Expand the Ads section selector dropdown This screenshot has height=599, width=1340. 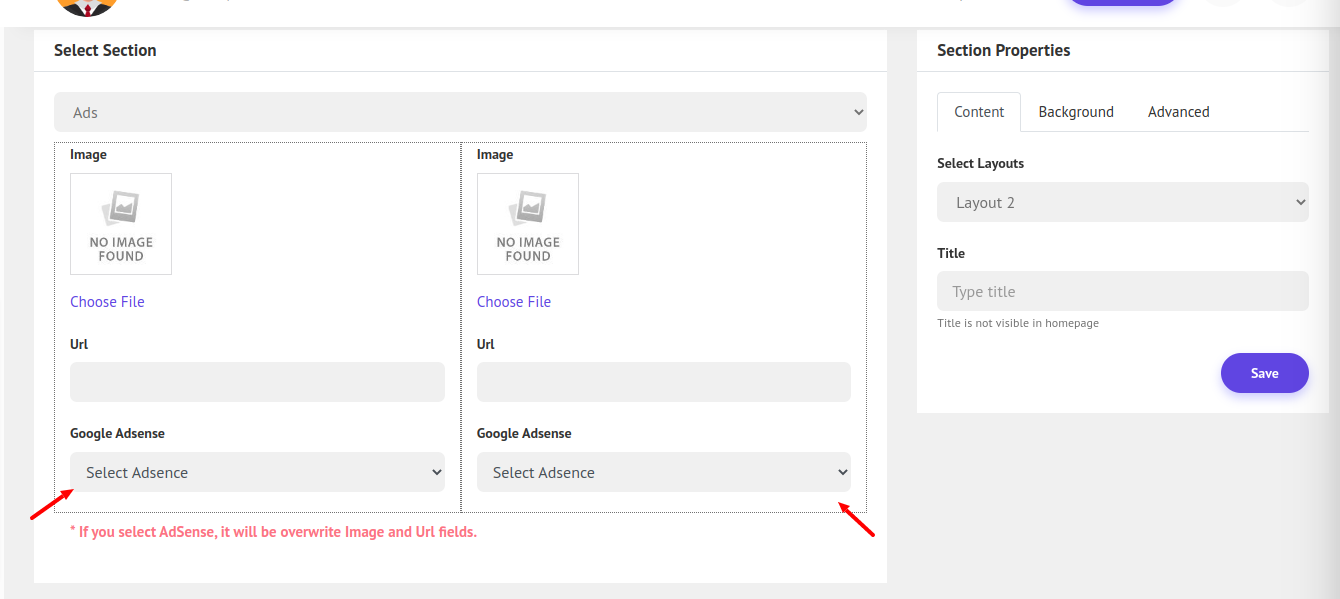(x=460, y=112)
